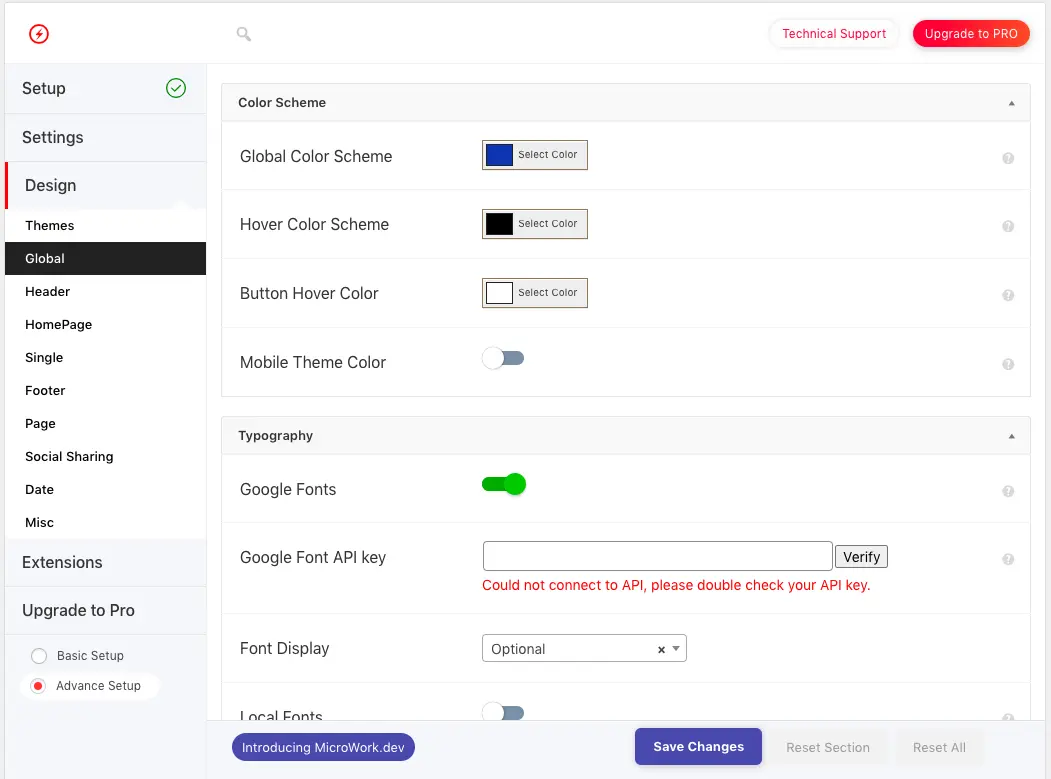
Task: Turn off the Google Fonts switch
Action: (x=503, y=485)
